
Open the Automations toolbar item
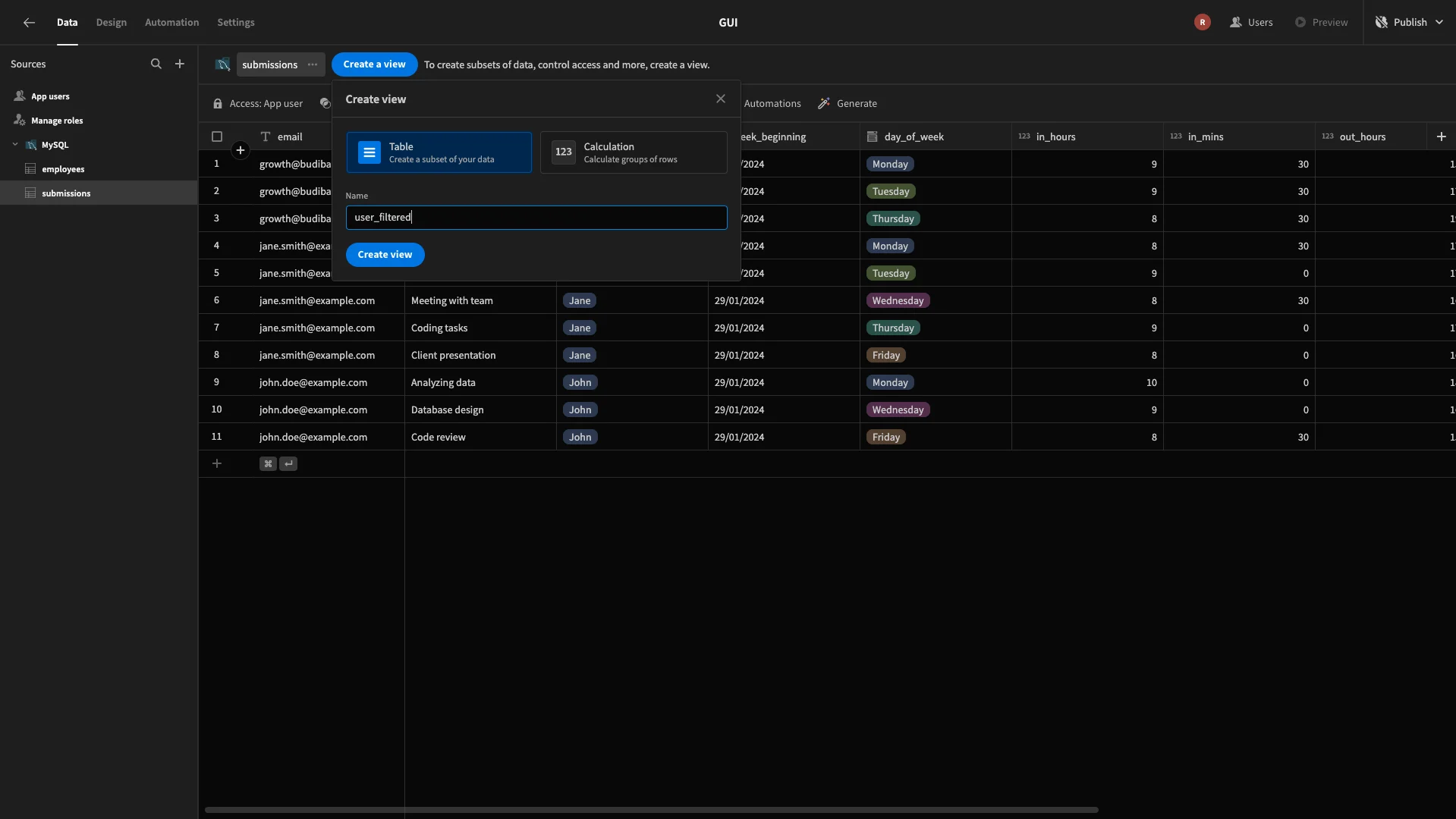(x=772, y=104)
